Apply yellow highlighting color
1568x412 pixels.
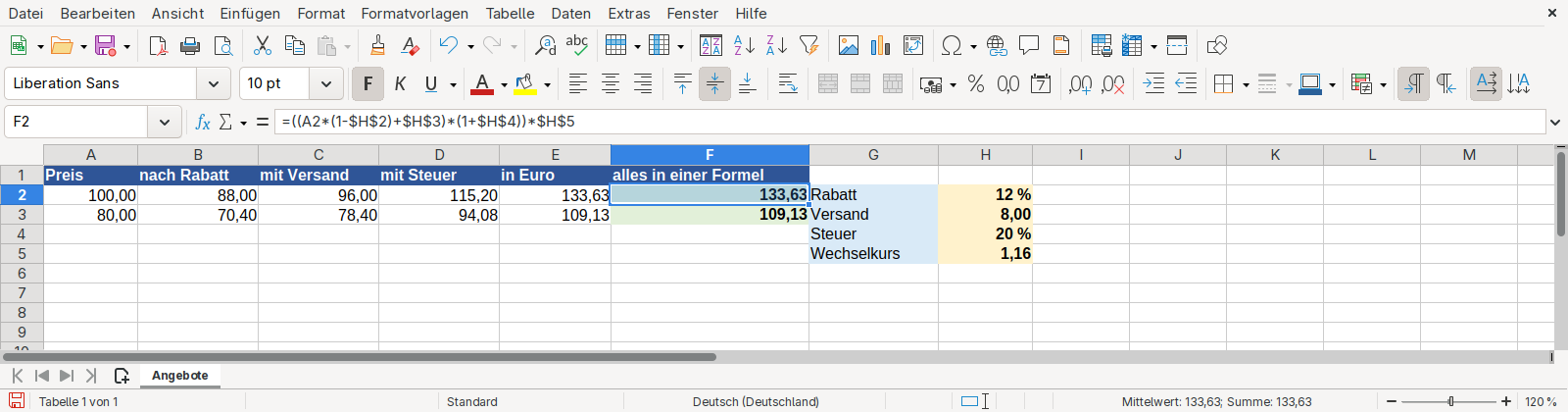[x=525, y=84]
